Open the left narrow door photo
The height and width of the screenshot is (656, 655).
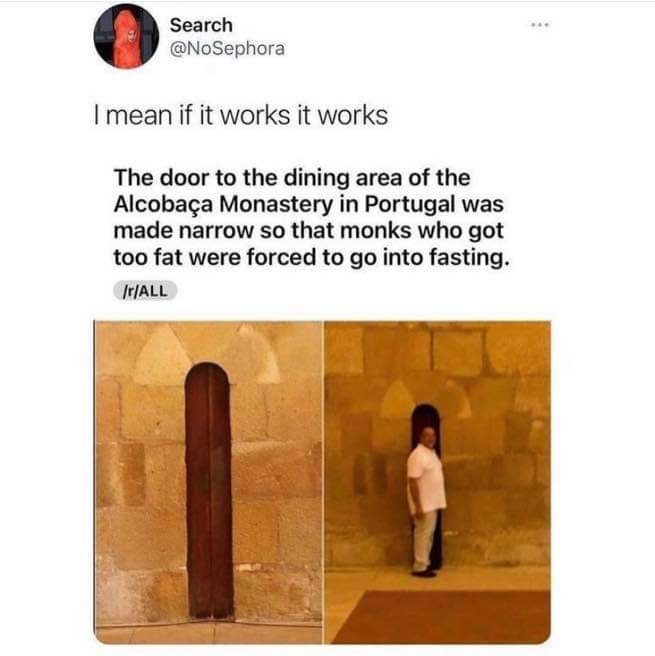[x=208, y=482]
